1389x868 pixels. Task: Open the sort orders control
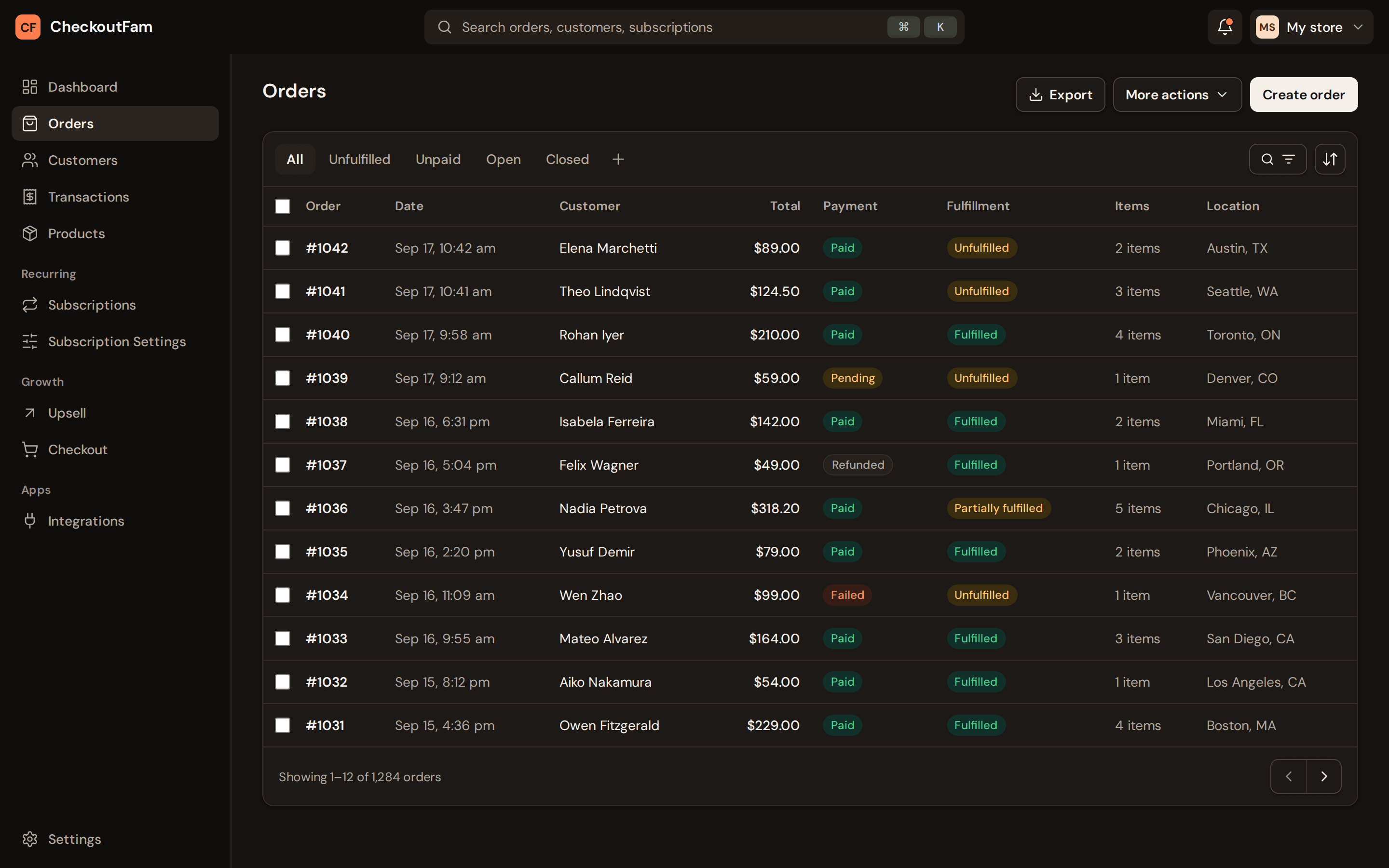(x=1330, y=159)
